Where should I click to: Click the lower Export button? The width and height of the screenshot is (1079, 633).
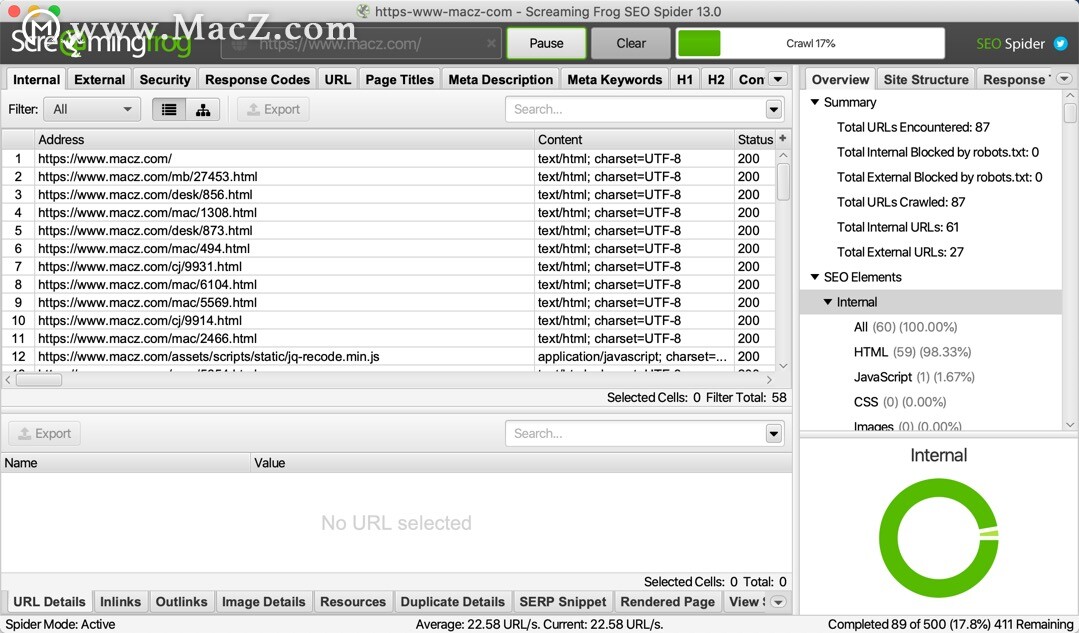(45, 433)
